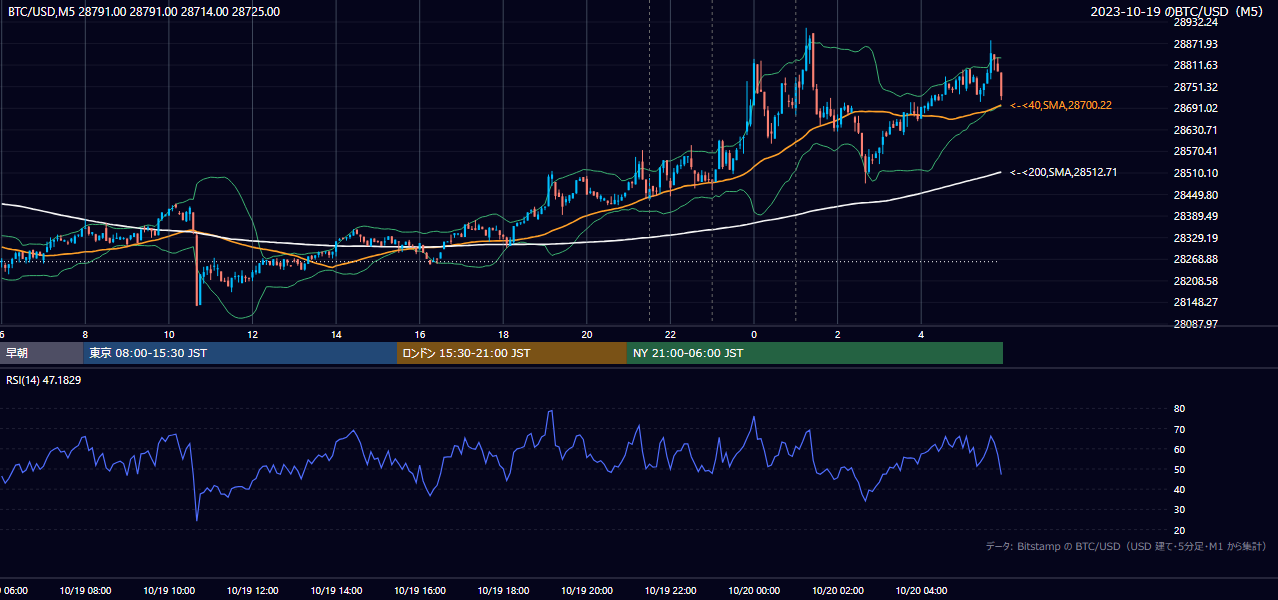Select the NY 21:00-06:00 JST session bar
The height and width of the screenshot is (600, 1278).
click(815, 353)
